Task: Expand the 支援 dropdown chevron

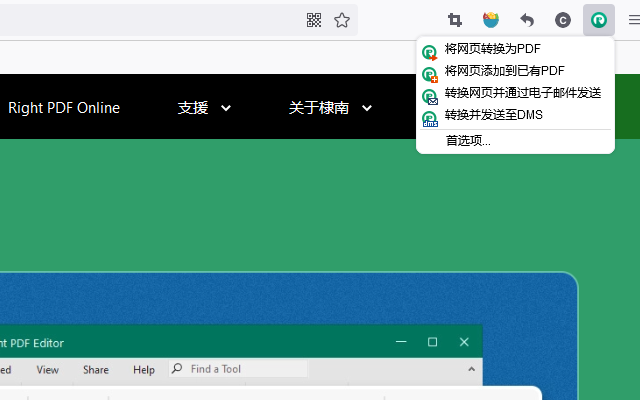Action: (x=226, y=108)
